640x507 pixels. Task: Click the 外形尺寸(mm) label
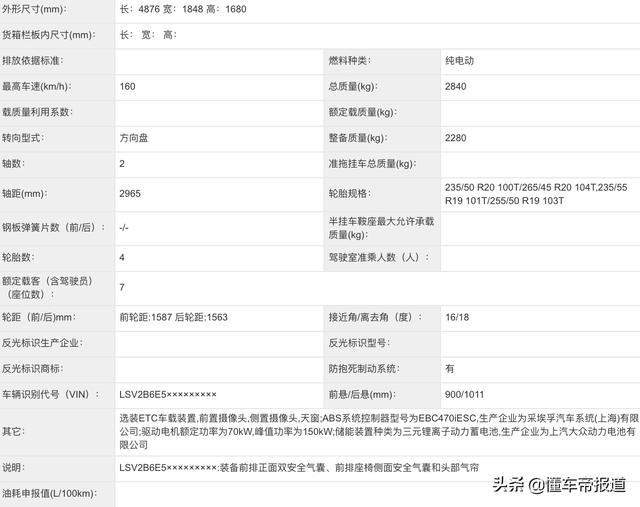[x=34, y=9]
